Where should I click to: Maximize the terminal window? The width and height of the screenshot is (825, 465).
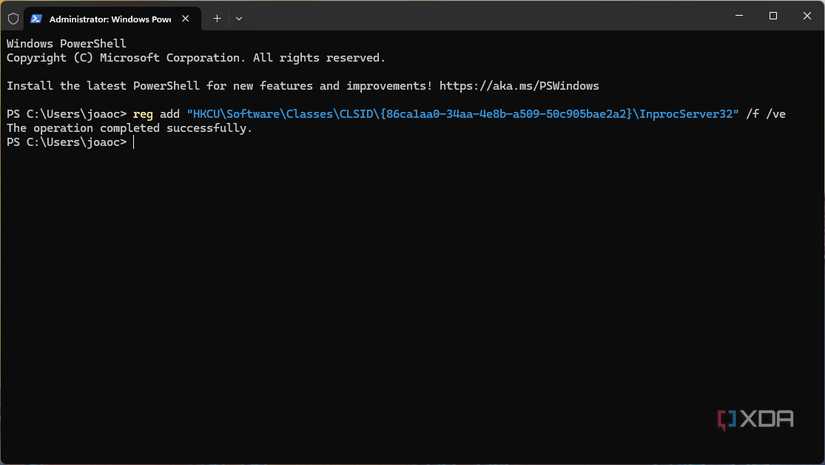click(773, 16)
